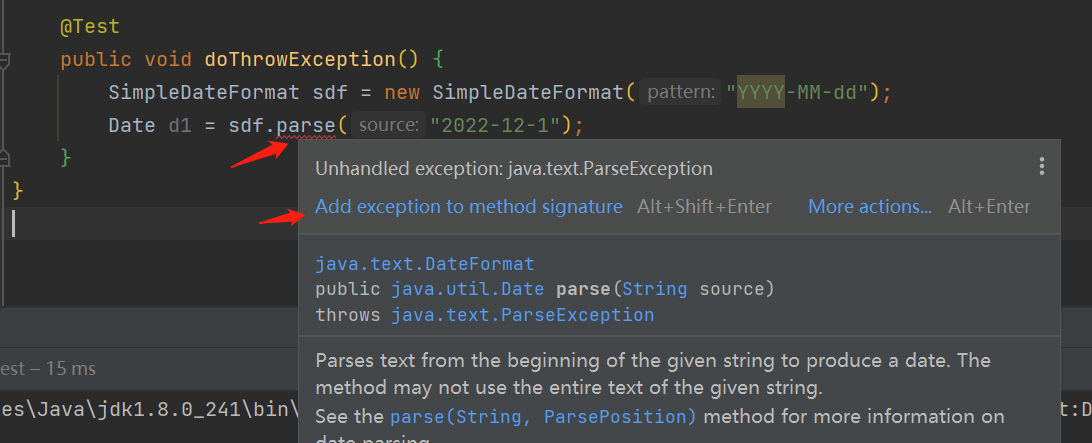Open parse(String, ParsePosition) method link
Screen dimensions: 1092x443
pos(543,416)
